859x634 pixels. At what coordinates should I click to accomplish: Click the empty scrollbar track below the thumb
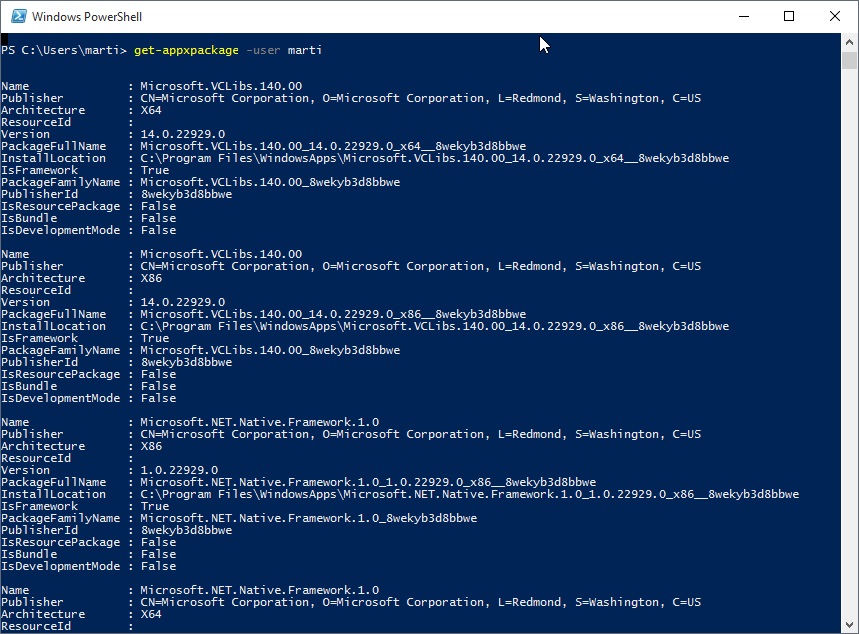coord(849,342)
